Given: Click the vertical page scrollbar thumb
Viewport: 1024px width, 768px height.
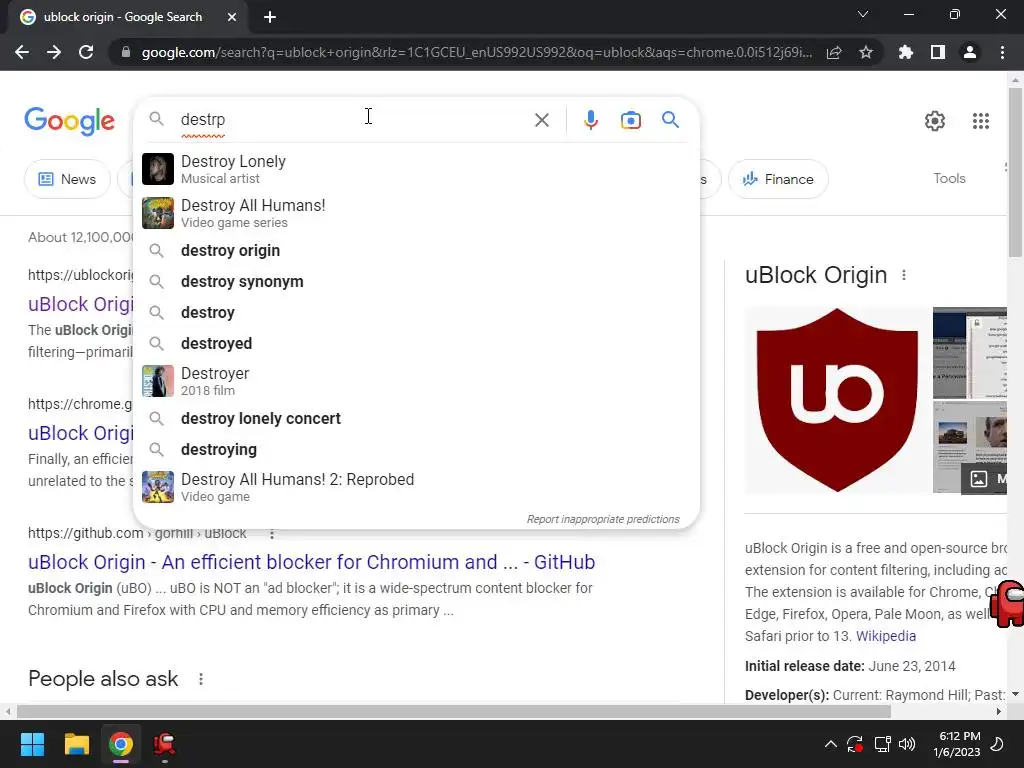Looking at the screenshot, I should click(1015, 172).
